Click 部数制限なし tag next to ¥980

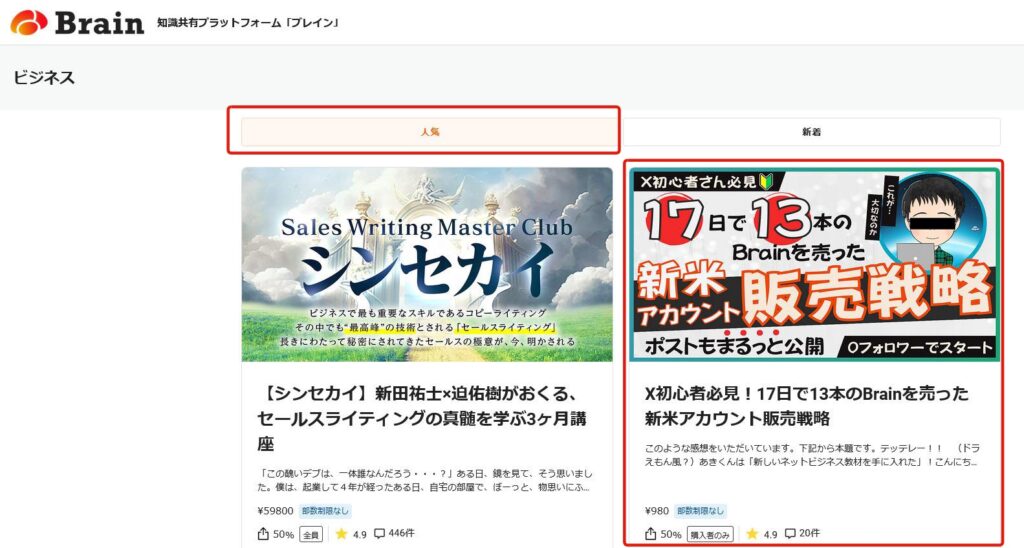(x=701, y=511)
